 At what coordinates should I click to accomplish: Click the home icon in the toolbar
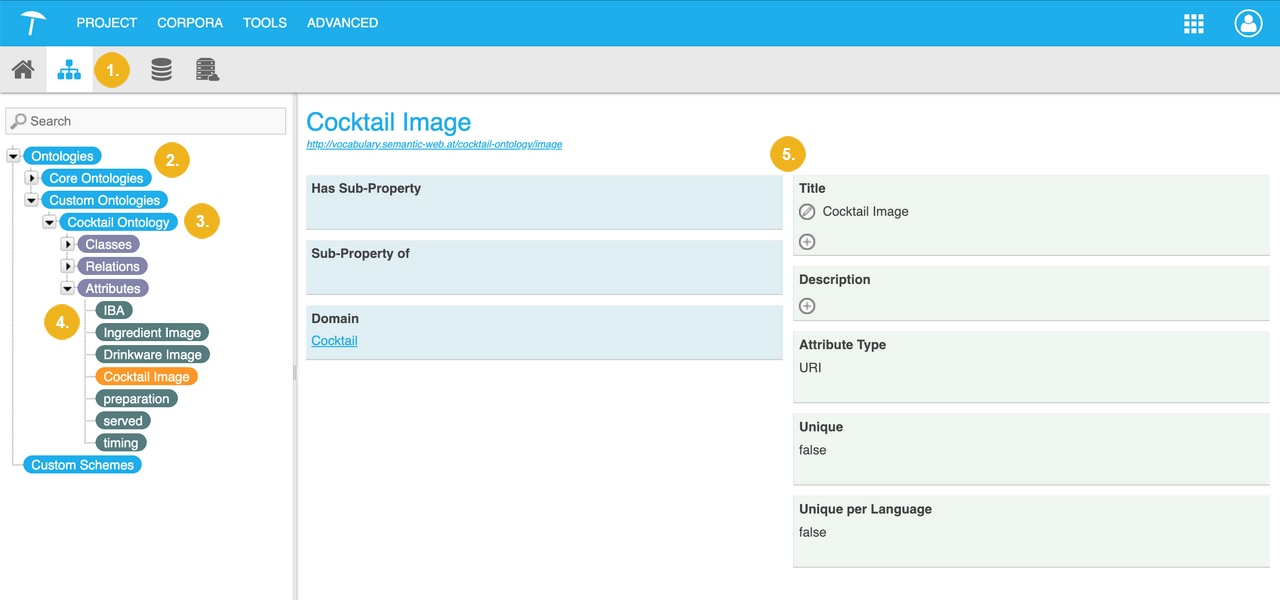pos(23,70)
